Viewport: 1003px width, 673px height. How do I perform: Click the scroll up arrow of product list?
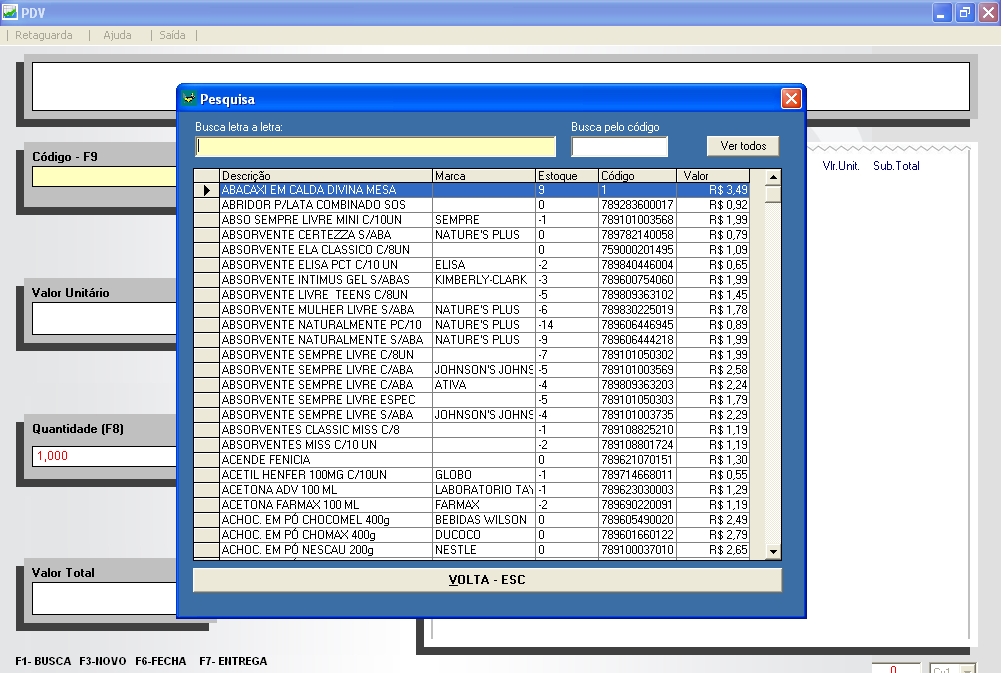[x=772, y=177]
